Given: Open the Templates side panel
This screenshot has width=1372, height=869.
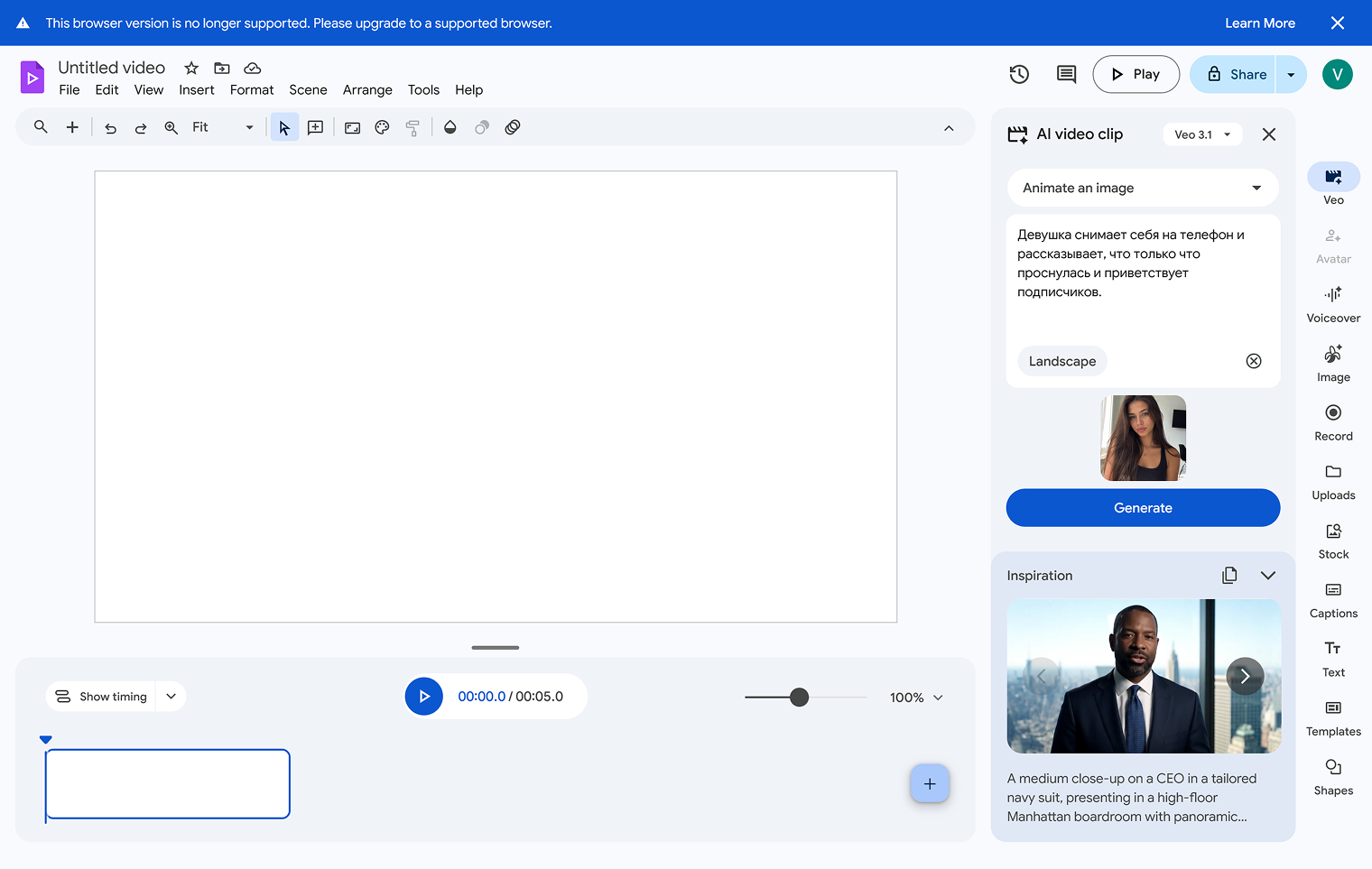Looking at the screenshot, I should tap(1333, 717).
